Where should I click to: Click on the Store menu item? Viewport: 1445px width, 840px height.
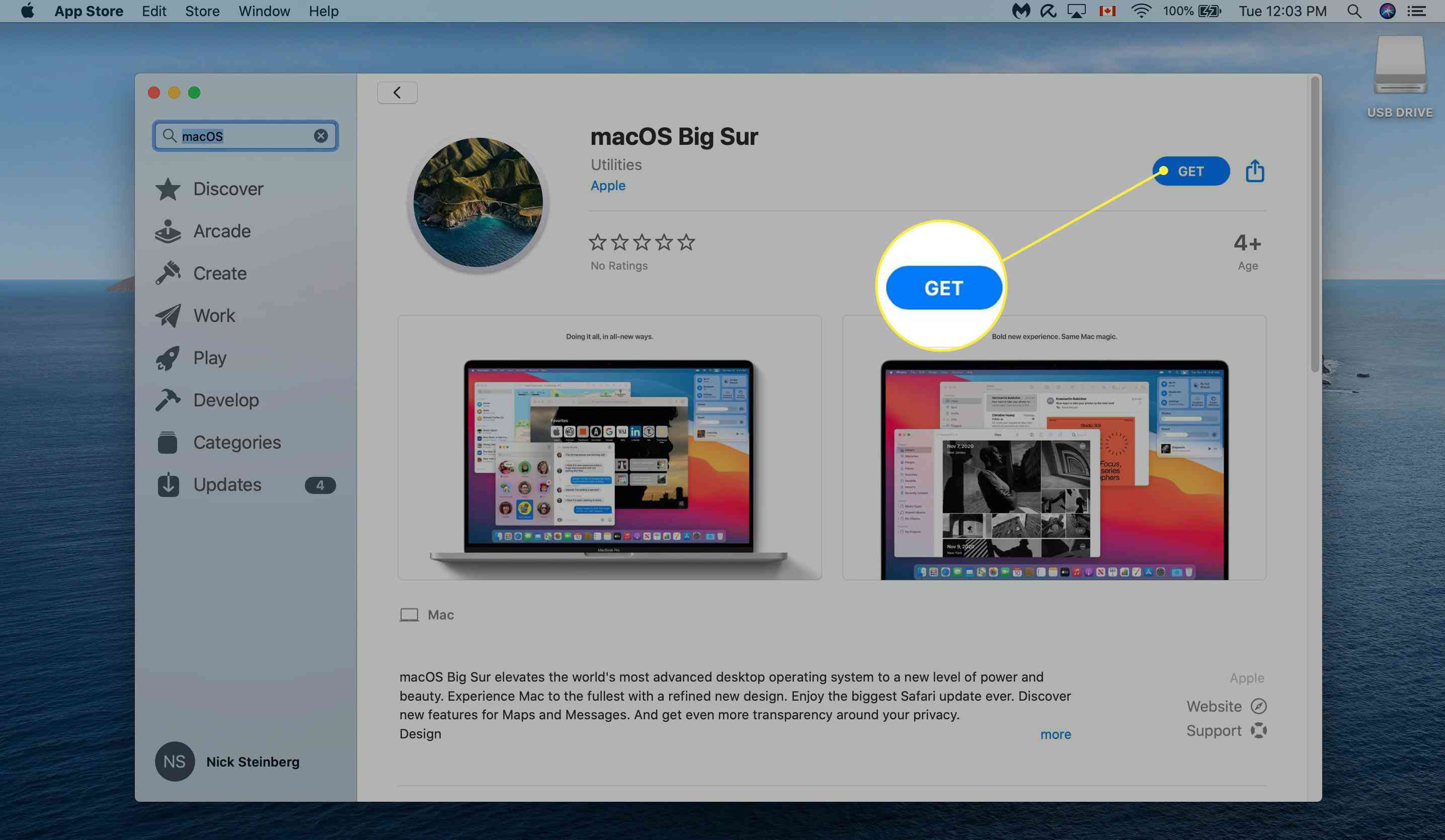[201, 11]
